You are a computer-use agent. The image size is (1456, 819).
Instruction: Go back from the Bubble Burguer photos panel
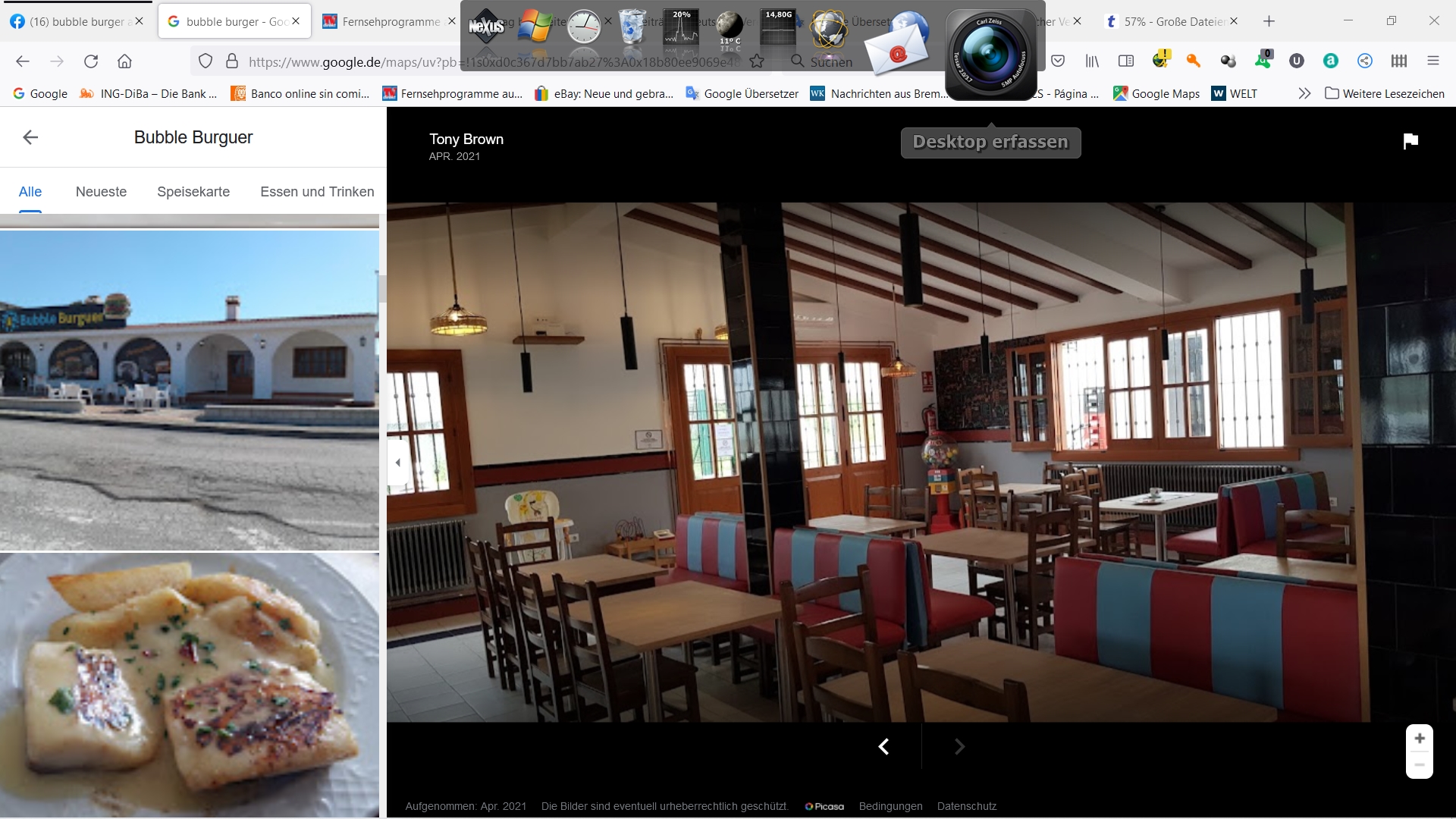click(x=30, y=137)
